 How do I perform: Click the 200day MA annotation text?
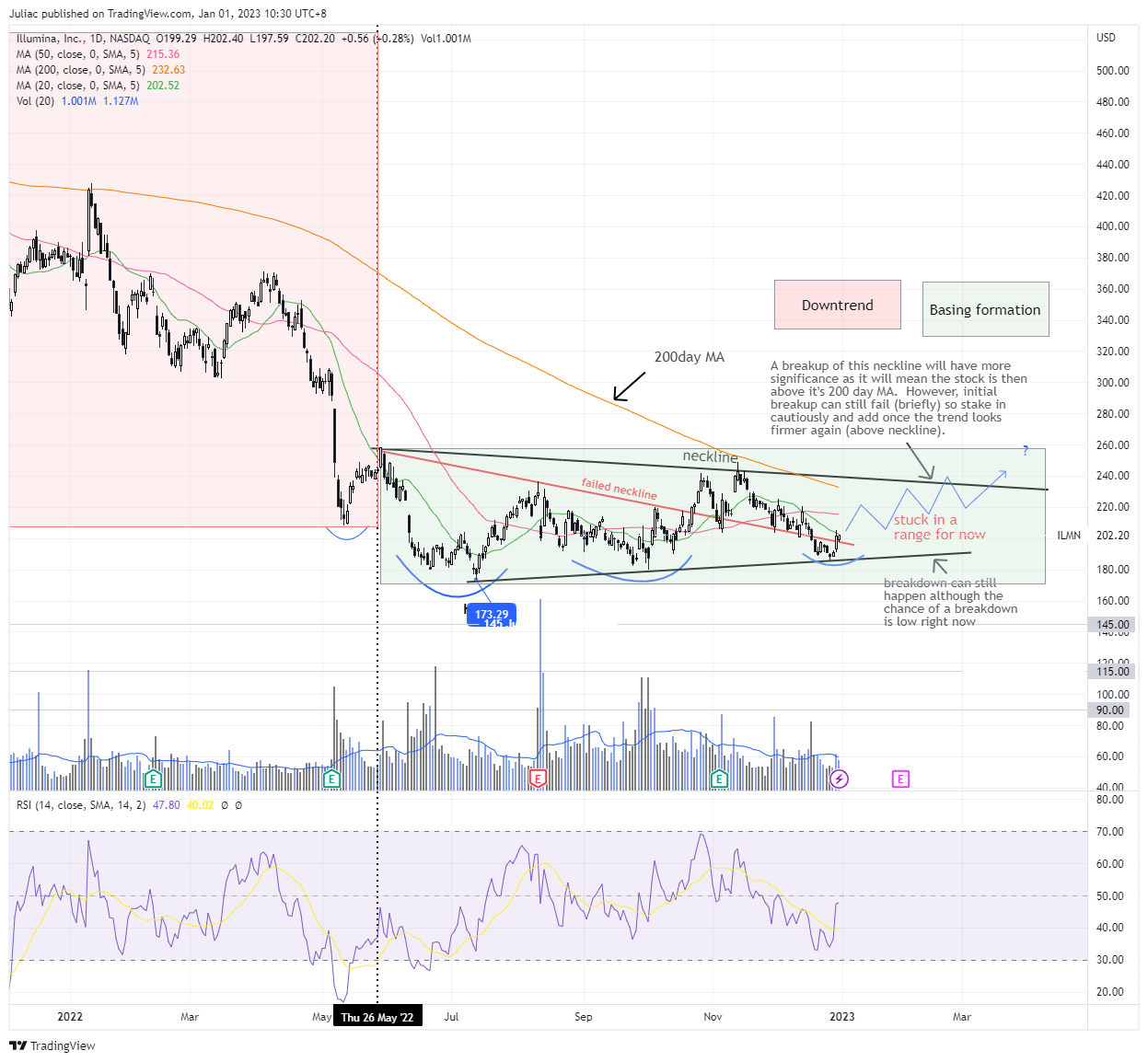coord(690,357)
